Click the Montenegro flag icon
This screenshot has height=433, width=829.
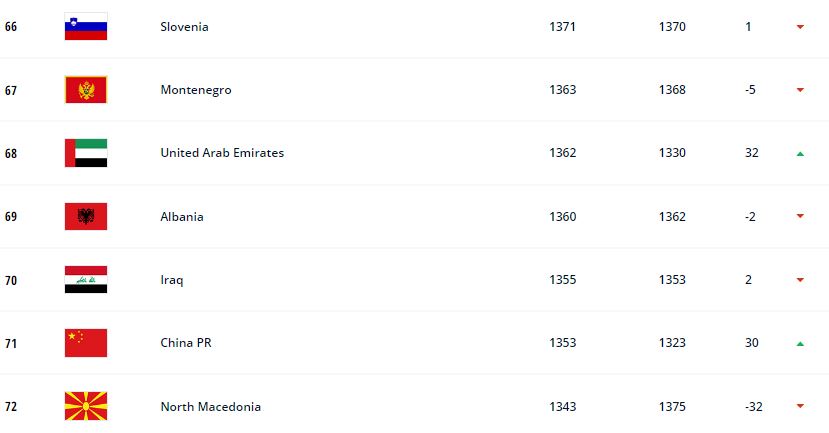coord(86,89)
